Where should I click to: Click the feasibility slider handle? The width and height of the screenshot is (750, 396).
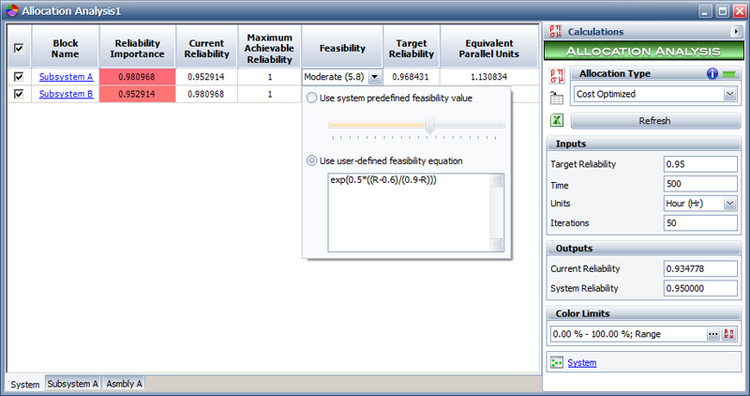coord(430,125)
